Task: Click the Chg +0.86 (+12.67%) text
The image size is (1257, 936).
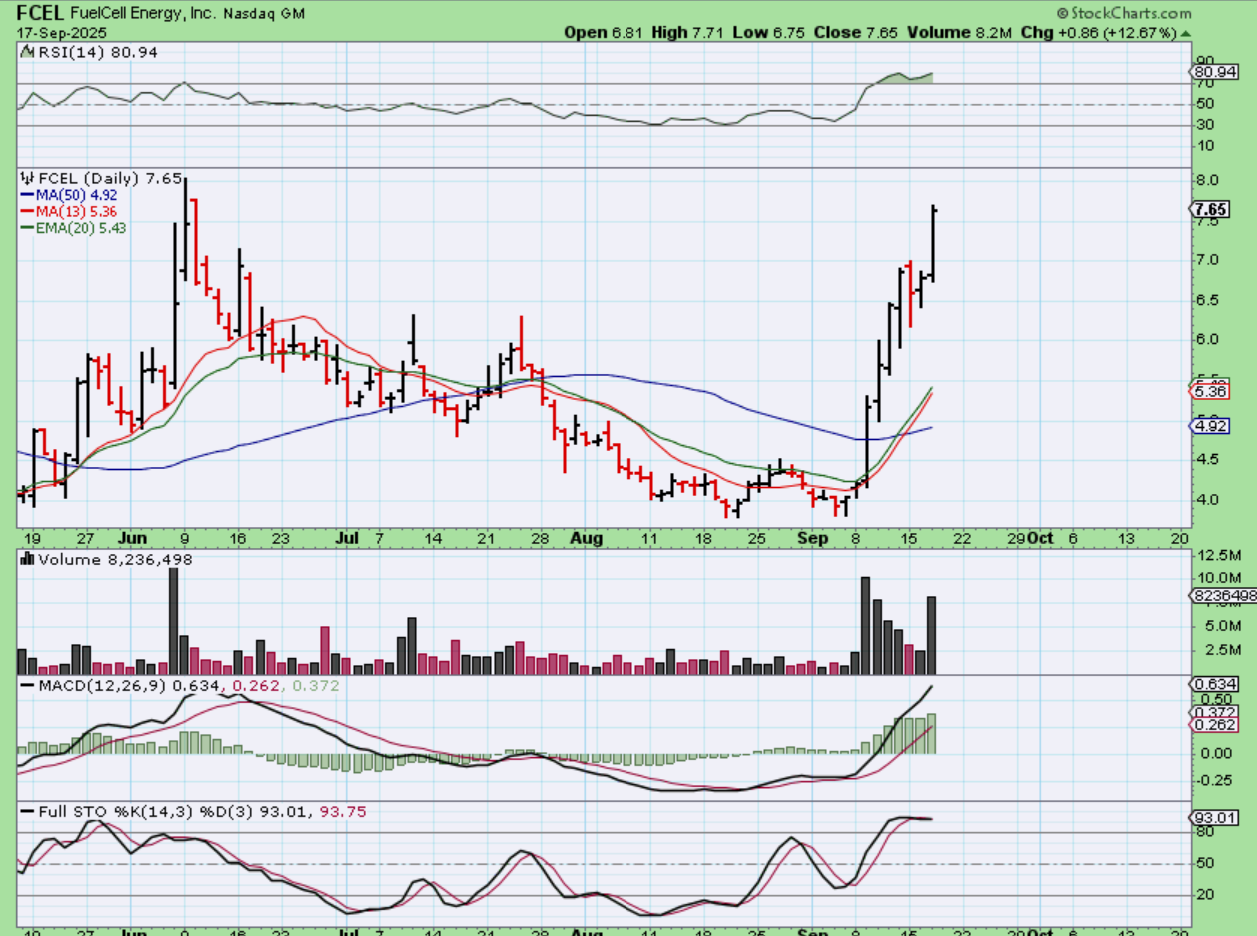Action: click(x=1098, y=33)
